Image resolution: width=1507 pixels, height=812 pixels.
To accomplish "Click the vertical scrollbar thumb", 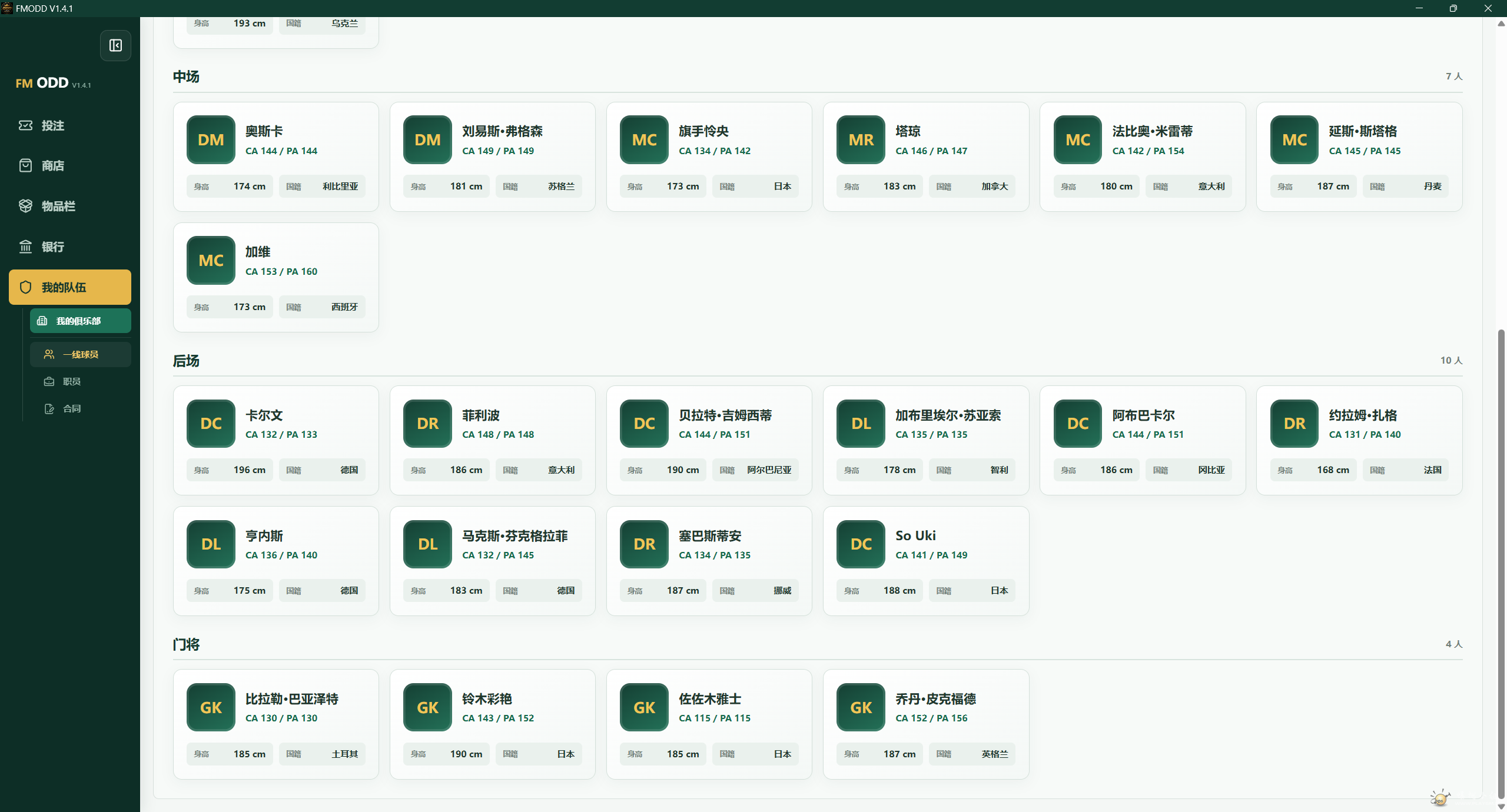I will (x=1501, y=564).
